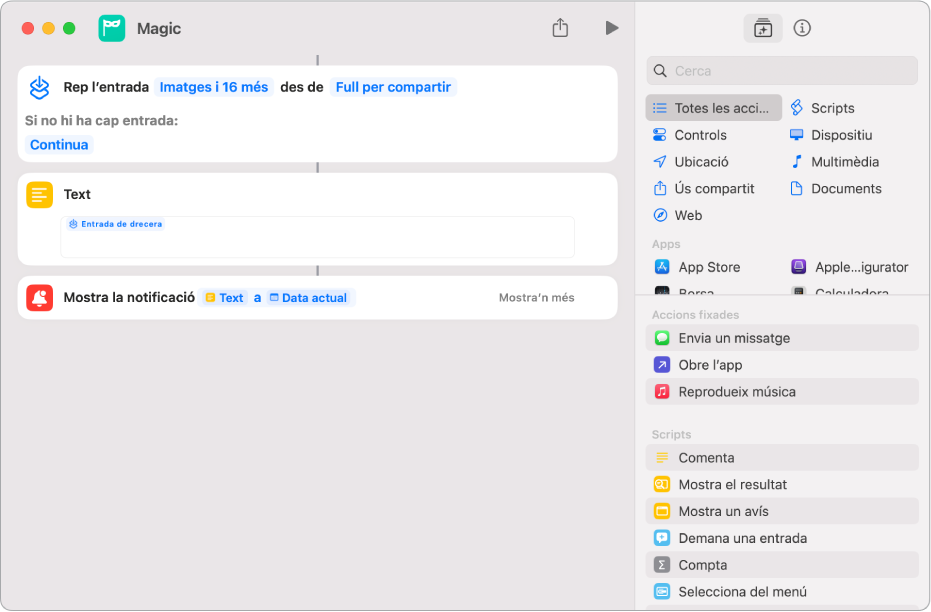Viewport: 931px width, 612px height.
Task: Click the Text action title label
Action: coord(77,195)
